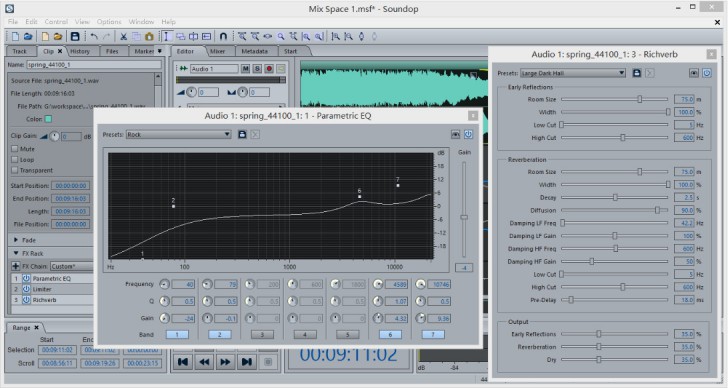This screenshot has width=728, height=388.
Task: Save the Richverb preset
Action: pos(637,73)
